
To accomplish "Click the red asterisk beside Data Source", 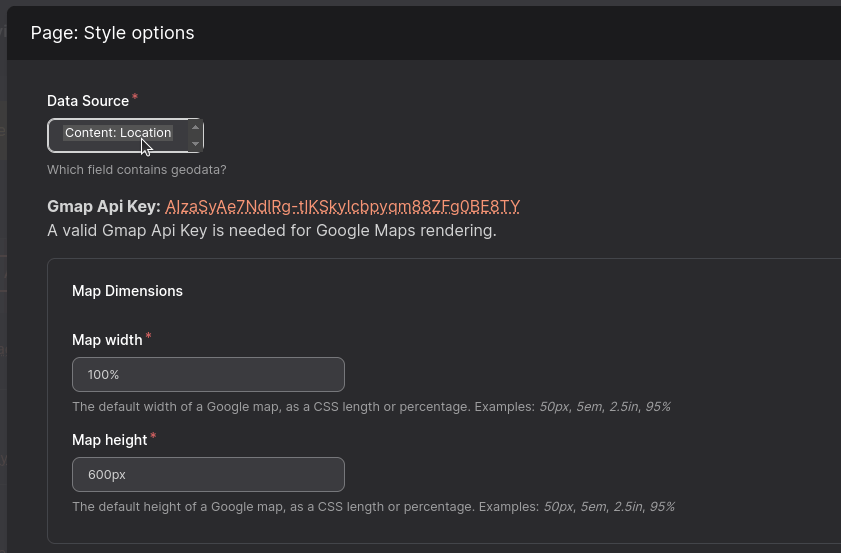I will click(135, 98).
